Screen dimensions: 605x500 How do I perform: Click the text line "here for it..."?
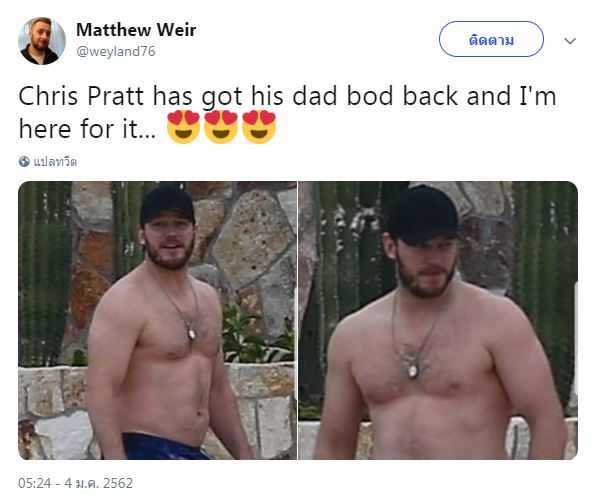click(88, 128)
